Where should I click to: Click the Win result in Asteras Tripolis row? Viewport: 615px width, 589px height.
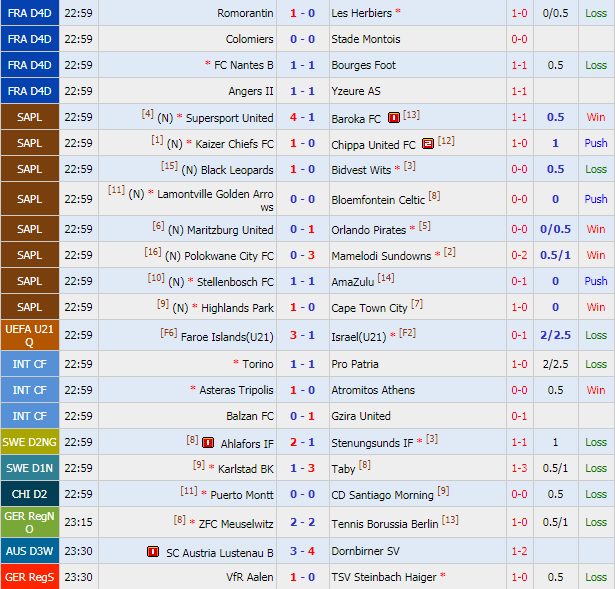(x=596, y=390)
